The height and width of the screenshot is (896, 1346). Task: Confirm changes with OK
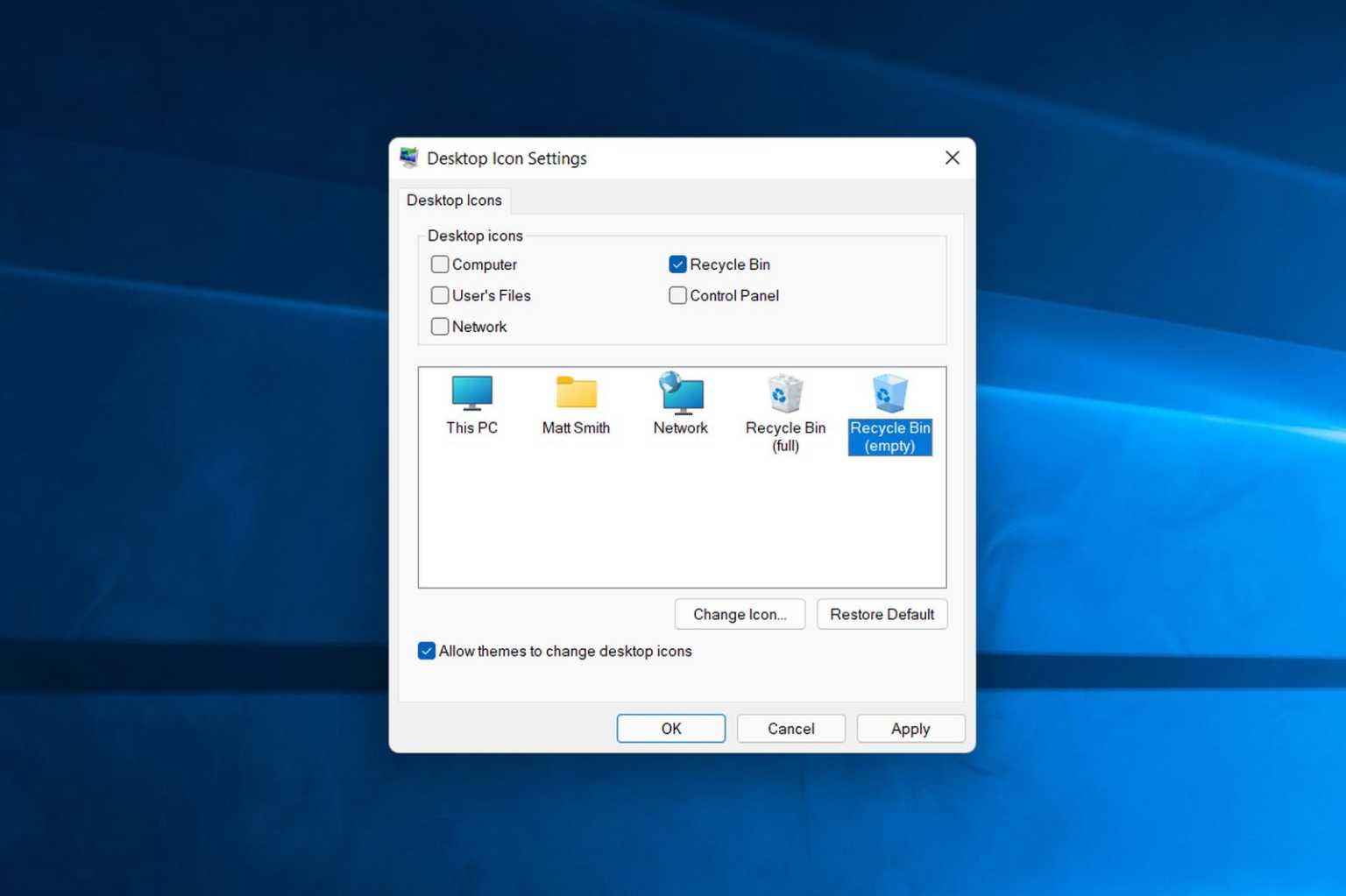[x=670, y=728]
